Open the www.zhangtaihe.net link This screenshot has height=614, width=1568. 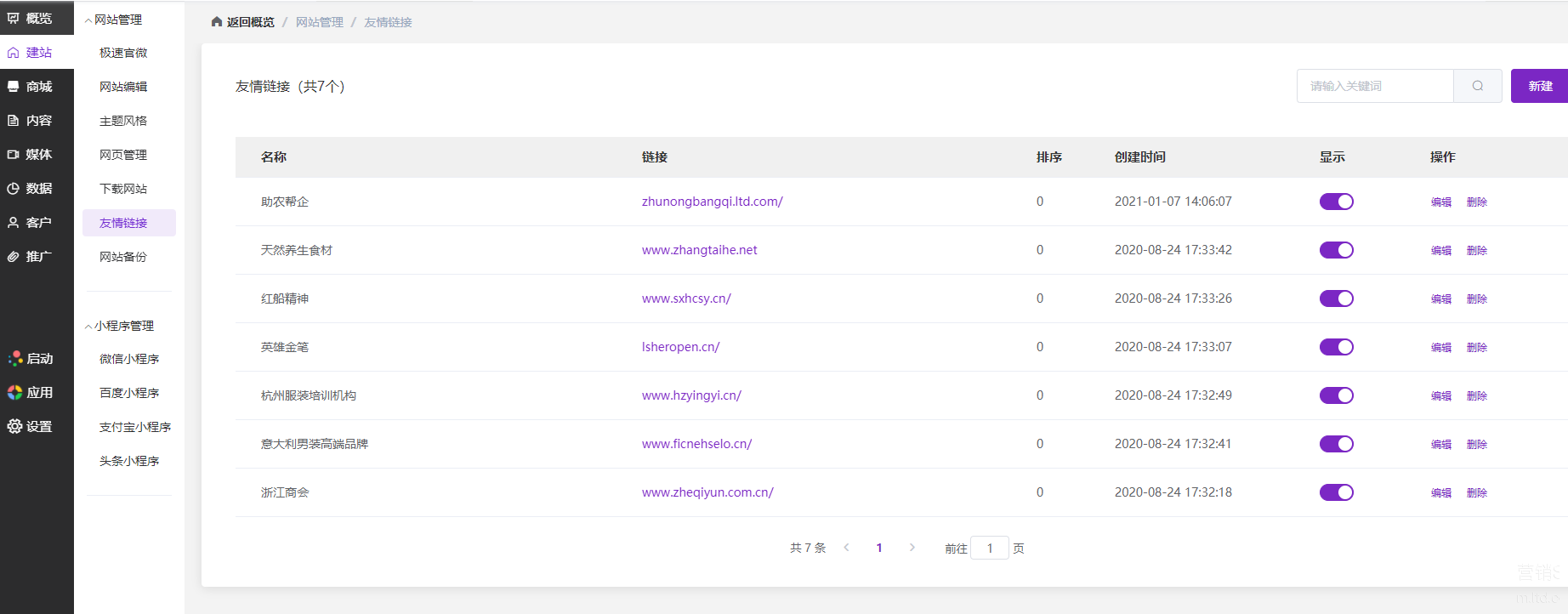699,250
